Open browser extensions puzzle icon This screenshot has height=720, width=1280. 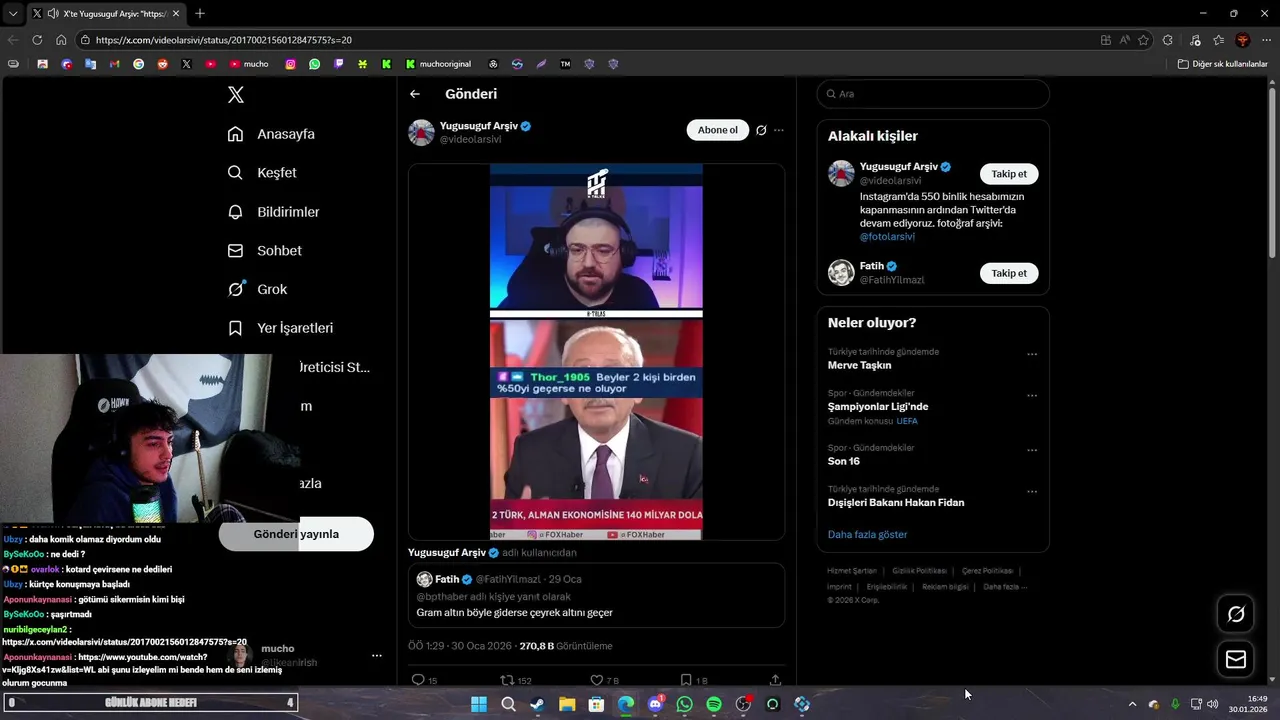1168,40
